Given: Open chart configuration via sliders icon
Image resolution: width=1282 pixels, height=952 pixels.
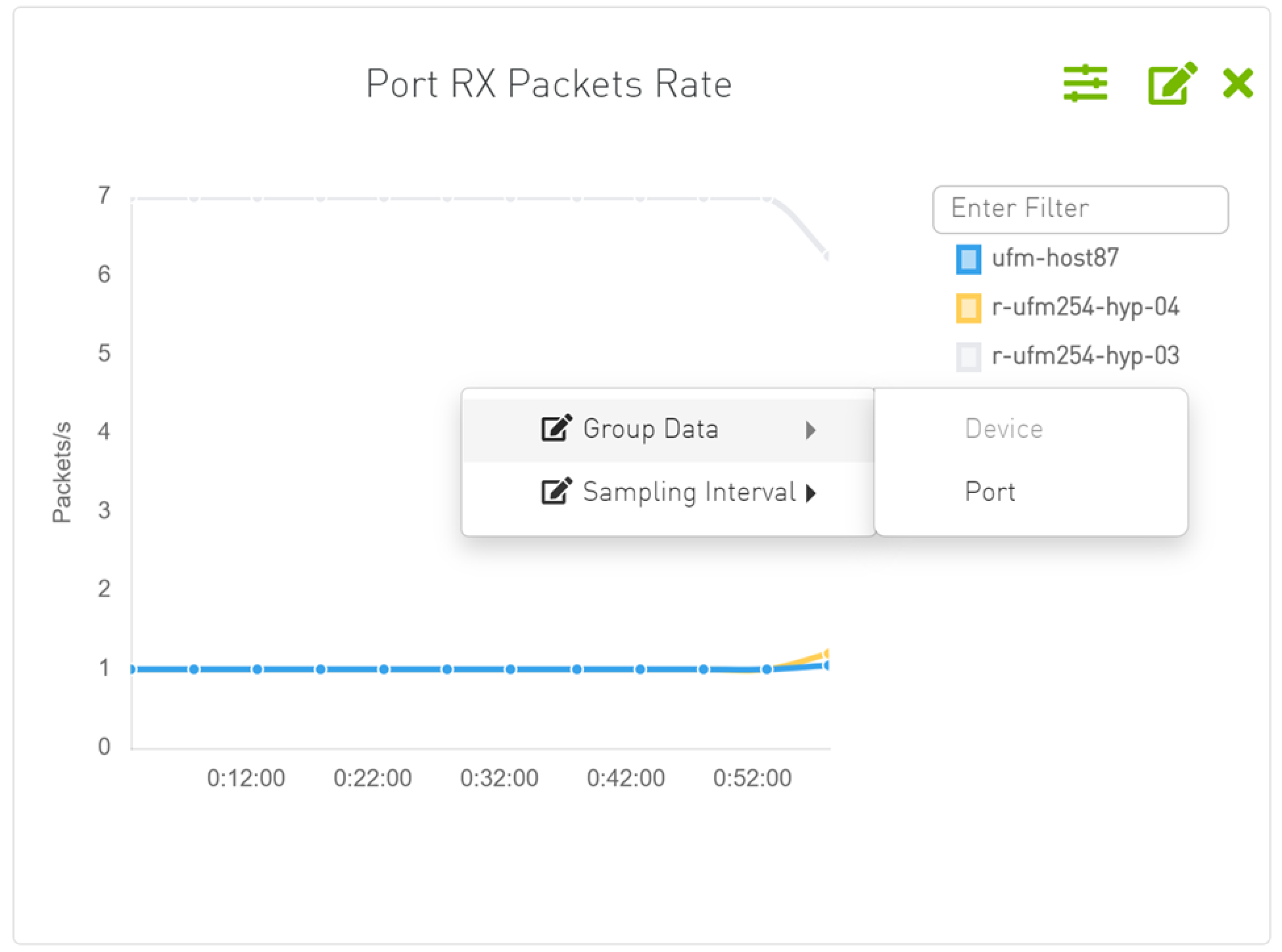Looking at the screenshot, I should 1085,83.
